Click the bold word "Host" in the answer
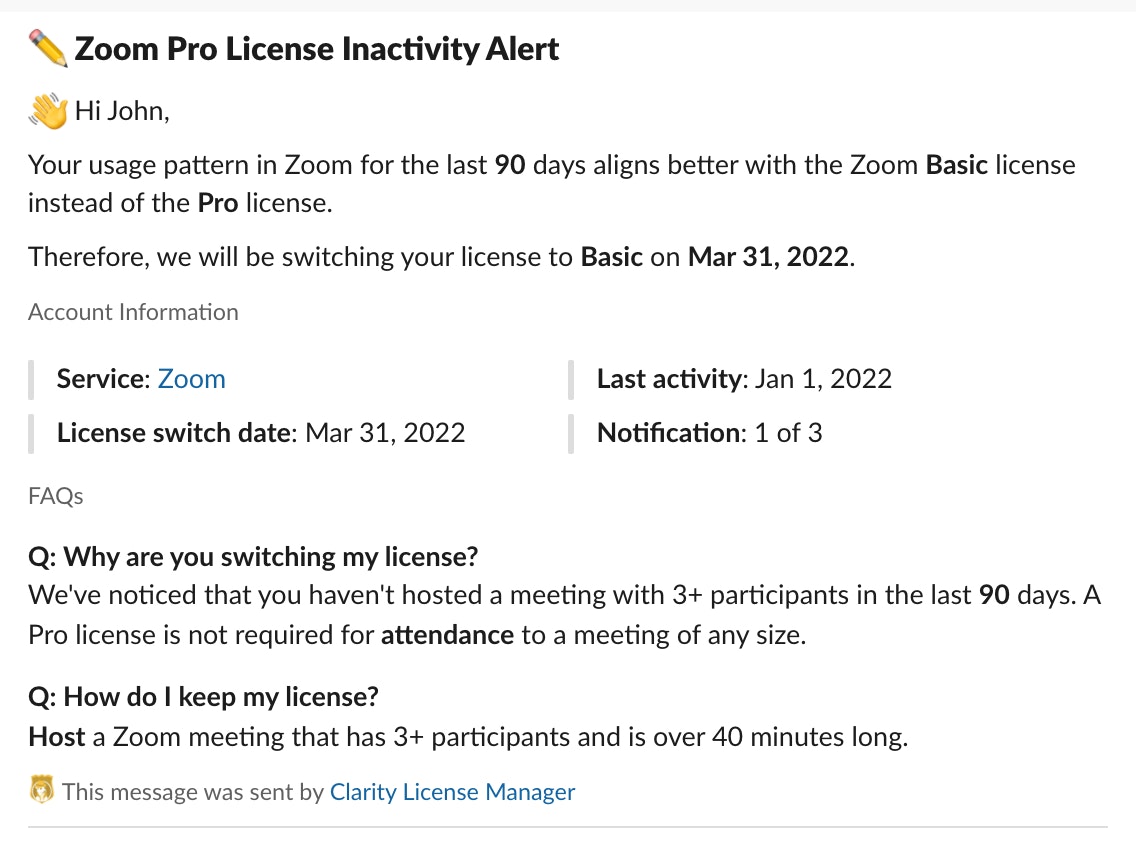The width and height of the screenshot is (1136, 854). point(57,738)
